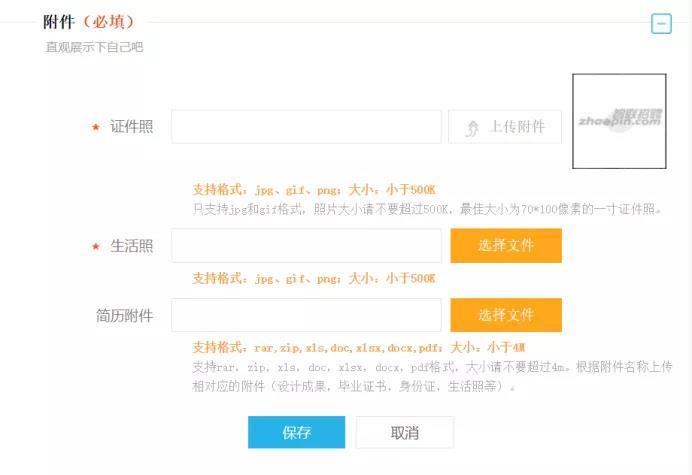Click the 上传附件 upload button
The height and width of the screenshot is (475, 692).
coord(505,127)
